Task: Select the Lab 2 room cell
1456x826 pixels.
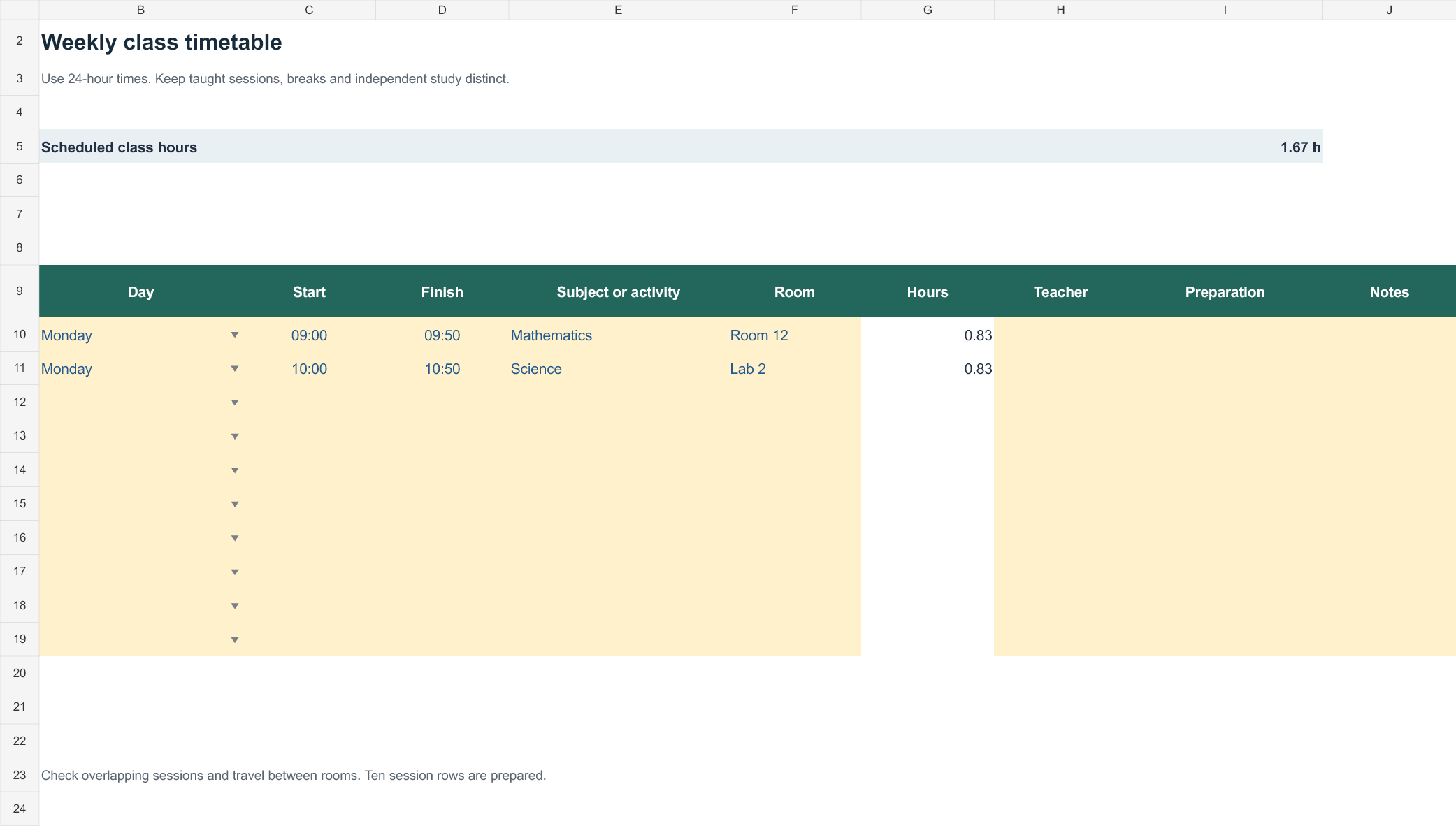Action: pos(794,368)
